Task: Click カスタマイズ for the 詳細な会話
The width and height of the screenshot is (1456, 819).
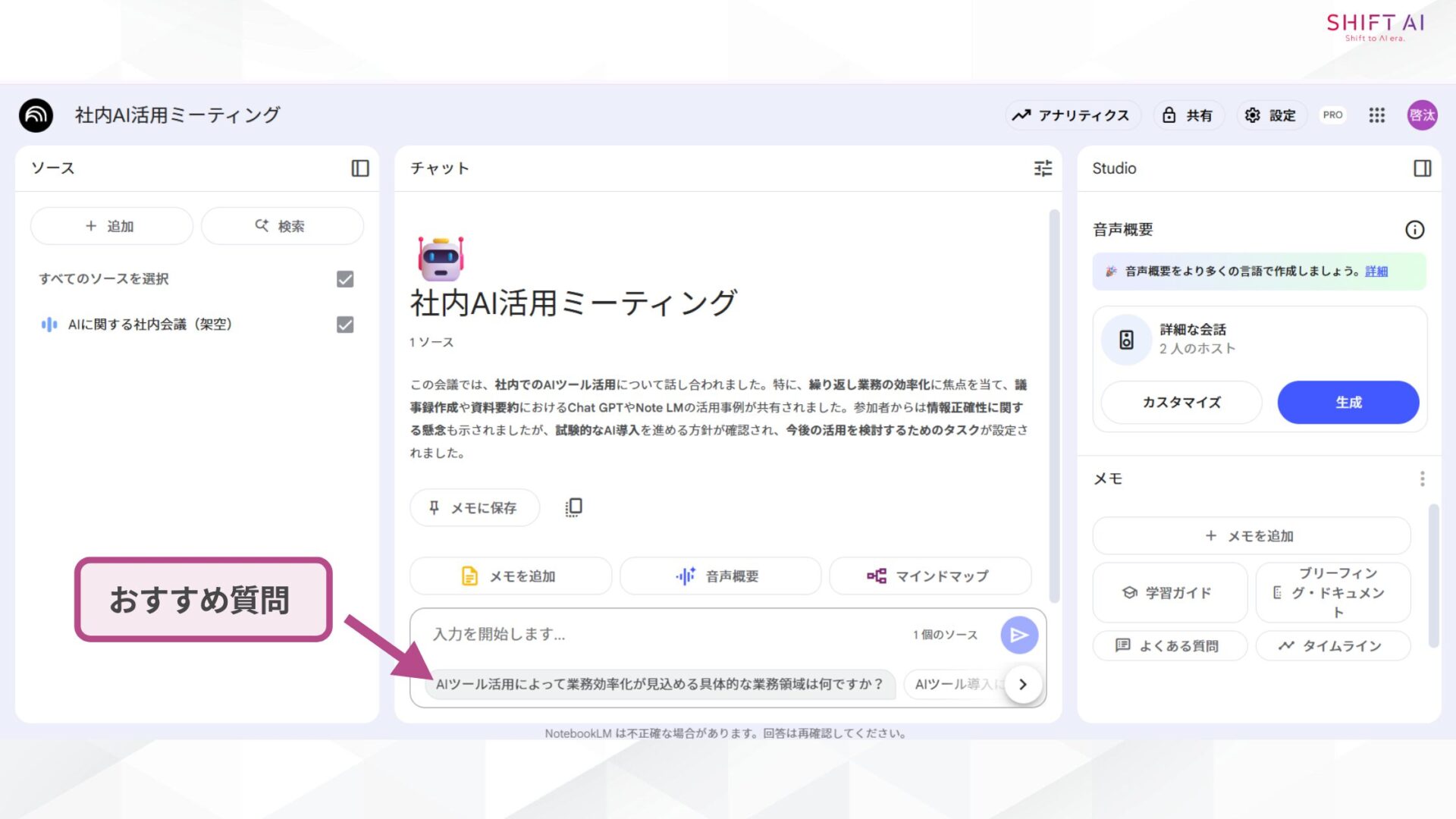Action: 1179,402
